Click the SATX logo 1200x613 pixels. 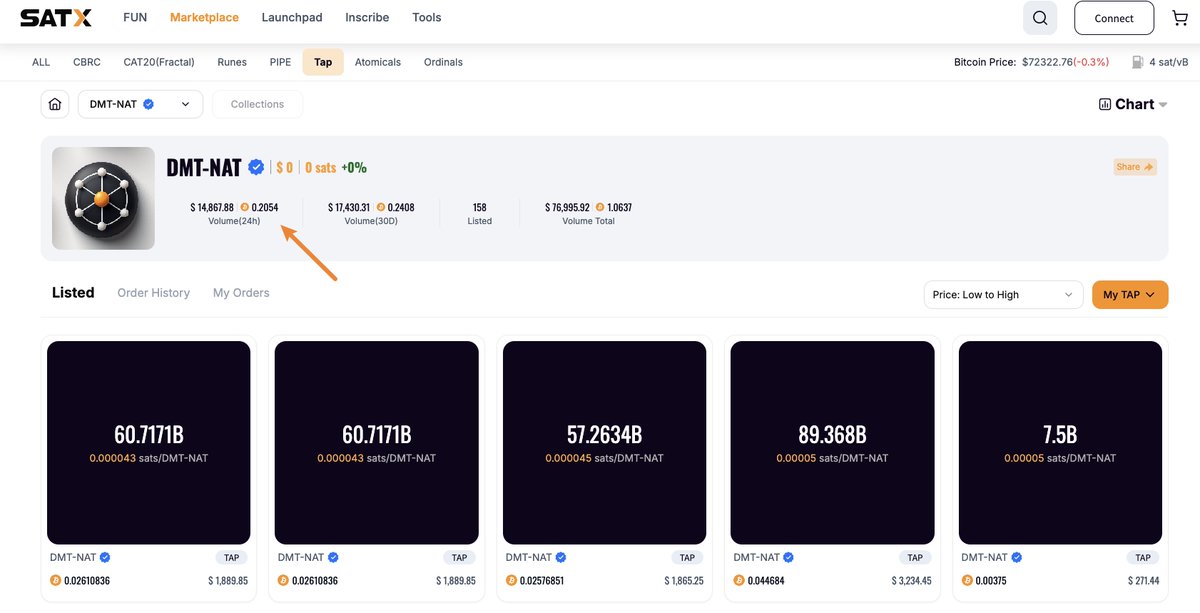point(56,18)
